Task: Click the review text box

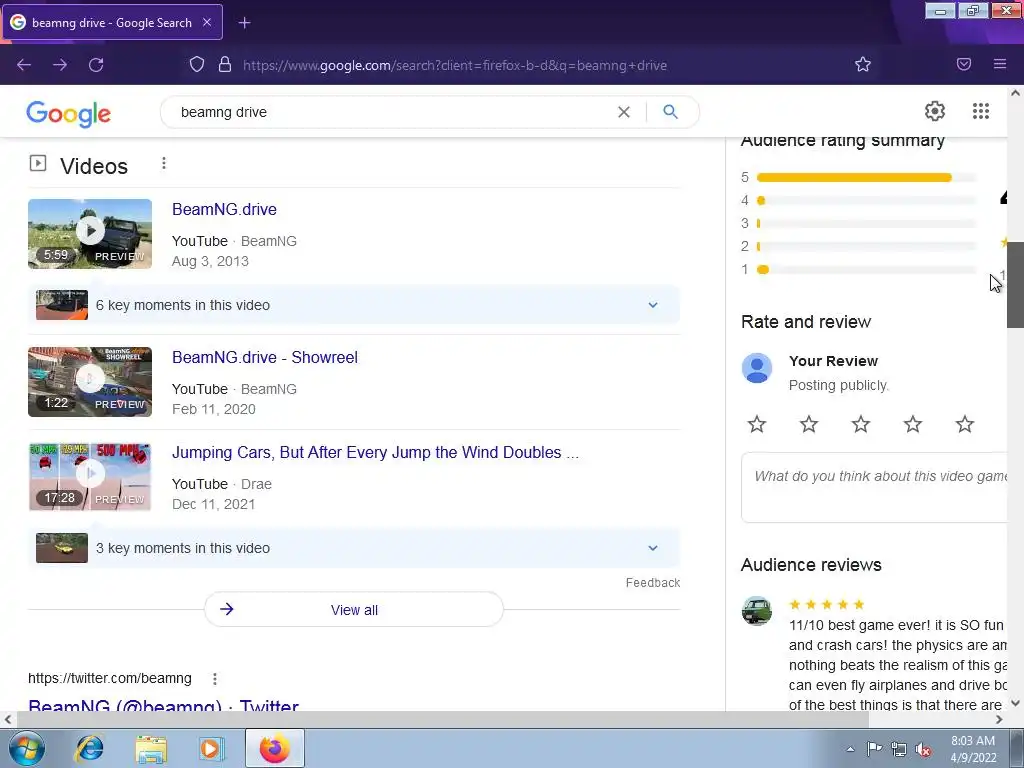Action: pyautogui.click(x=874, y=487)
